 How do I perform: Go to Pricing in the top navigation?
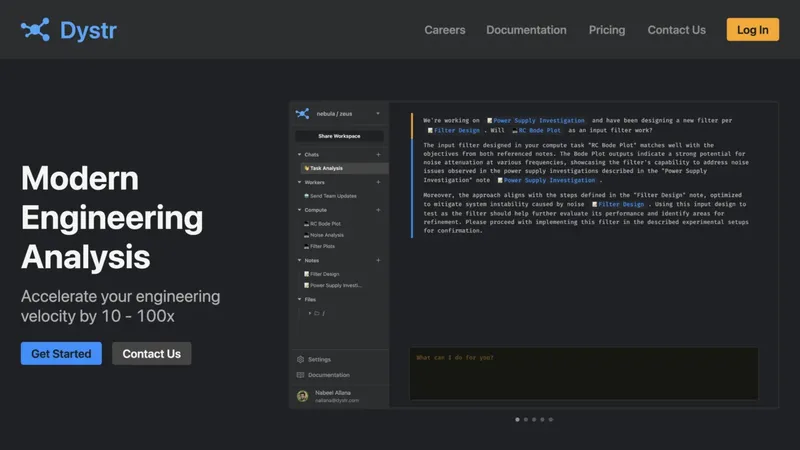click(607, 30)
